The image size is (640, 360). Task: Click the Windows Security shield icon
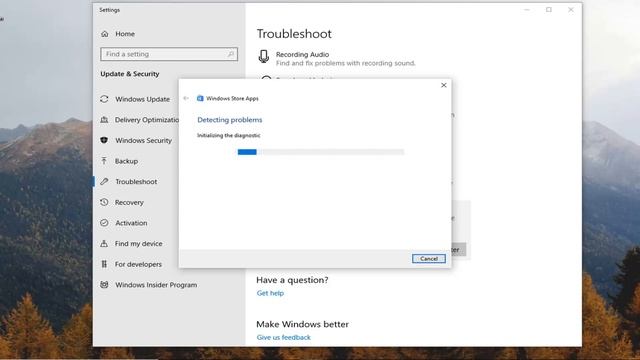104,140
